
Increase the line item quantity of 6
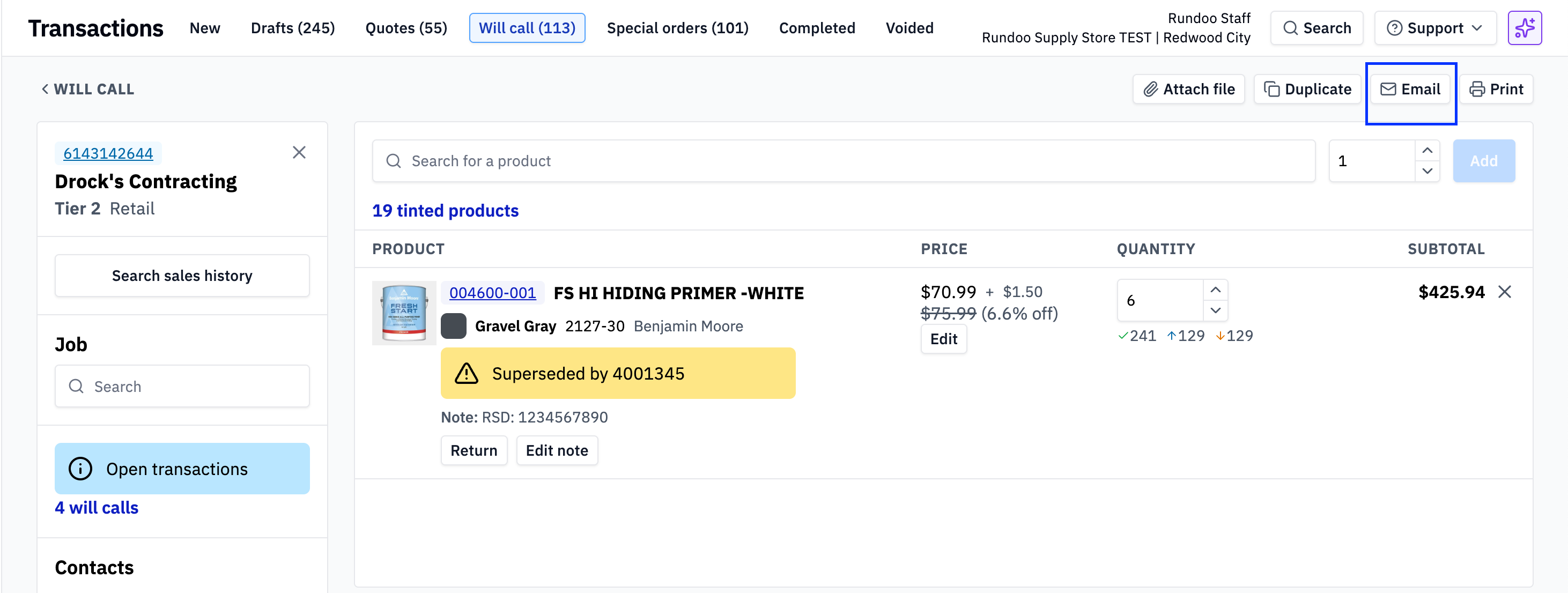1215,290
